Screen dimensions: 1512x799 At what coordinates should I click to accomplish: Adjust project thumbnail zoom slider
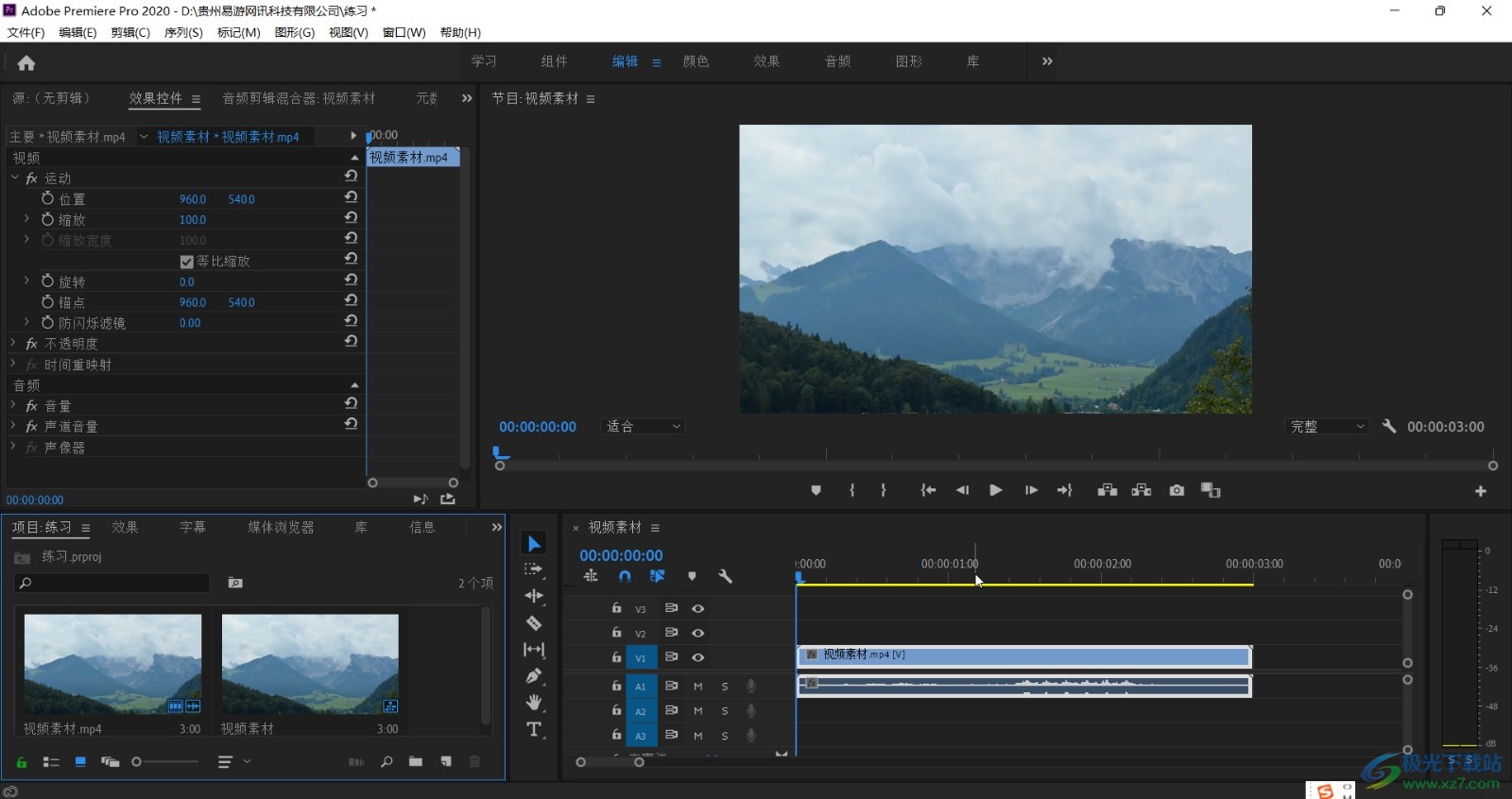click(166, 761)
